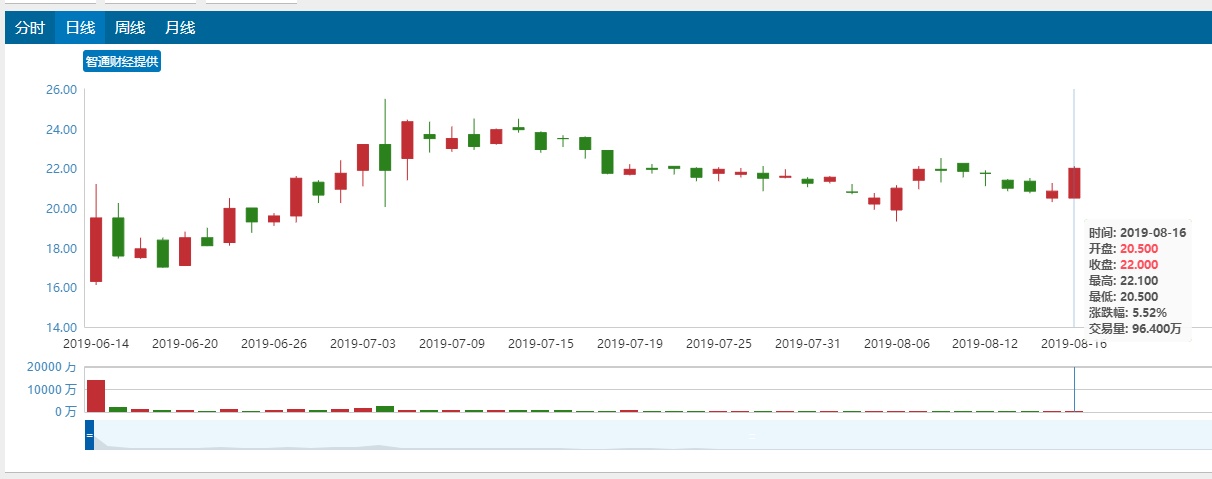Click tooltip line 时间: 2019-08-16
The image size is (1212, 479).
(1137, 233)
